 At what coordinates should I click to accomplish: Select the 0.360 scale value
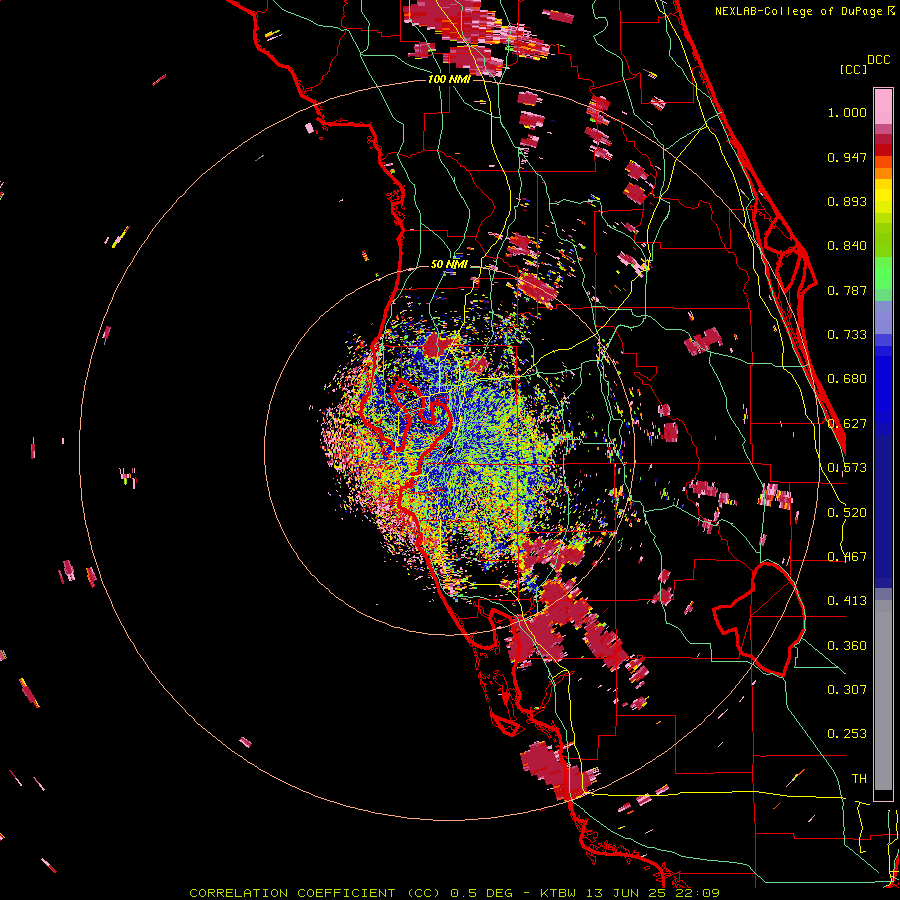847,646
